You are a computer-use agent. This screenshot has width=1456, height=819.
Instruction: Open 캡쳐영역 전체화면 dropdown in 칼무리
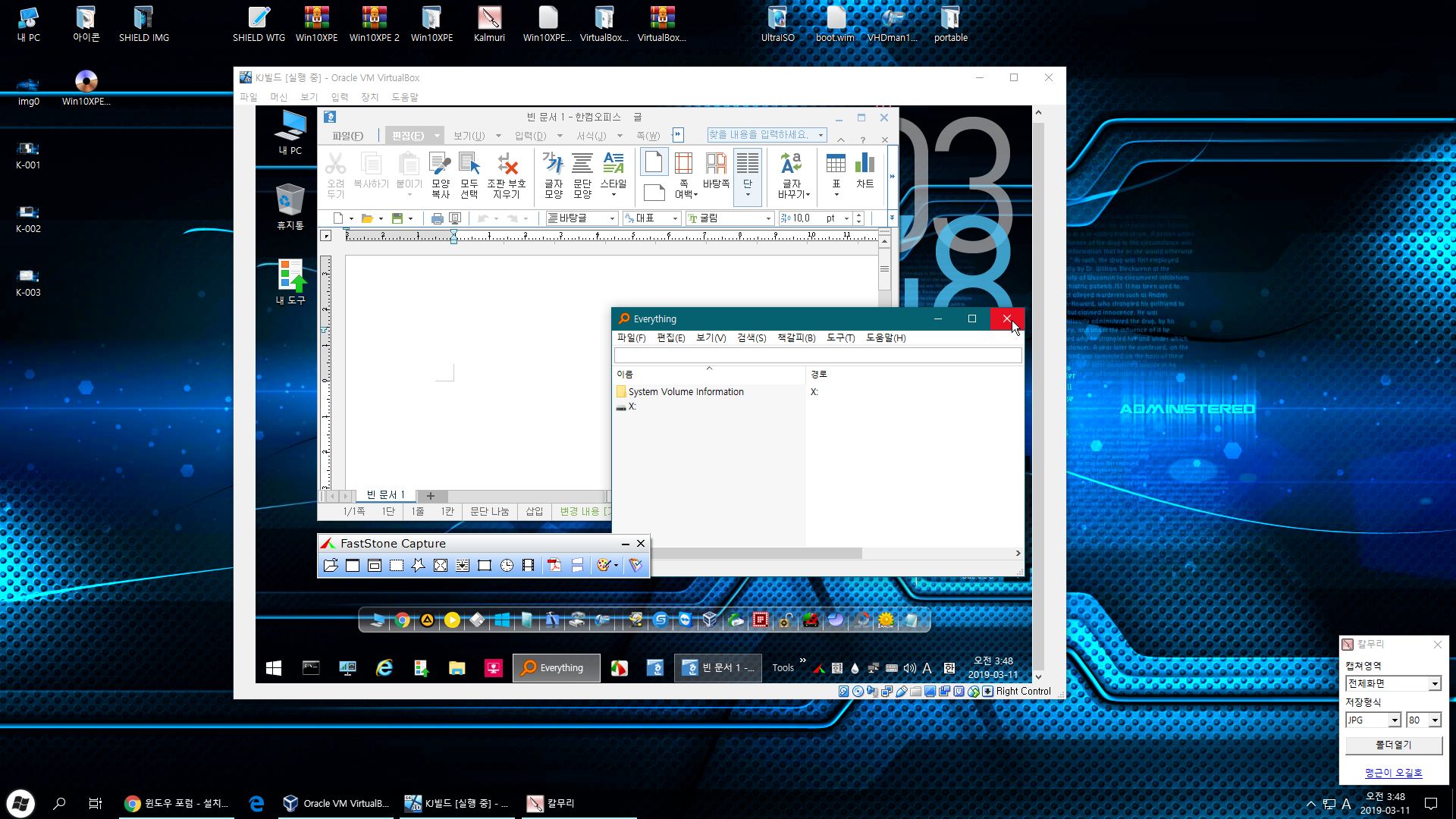(1393, 684)
